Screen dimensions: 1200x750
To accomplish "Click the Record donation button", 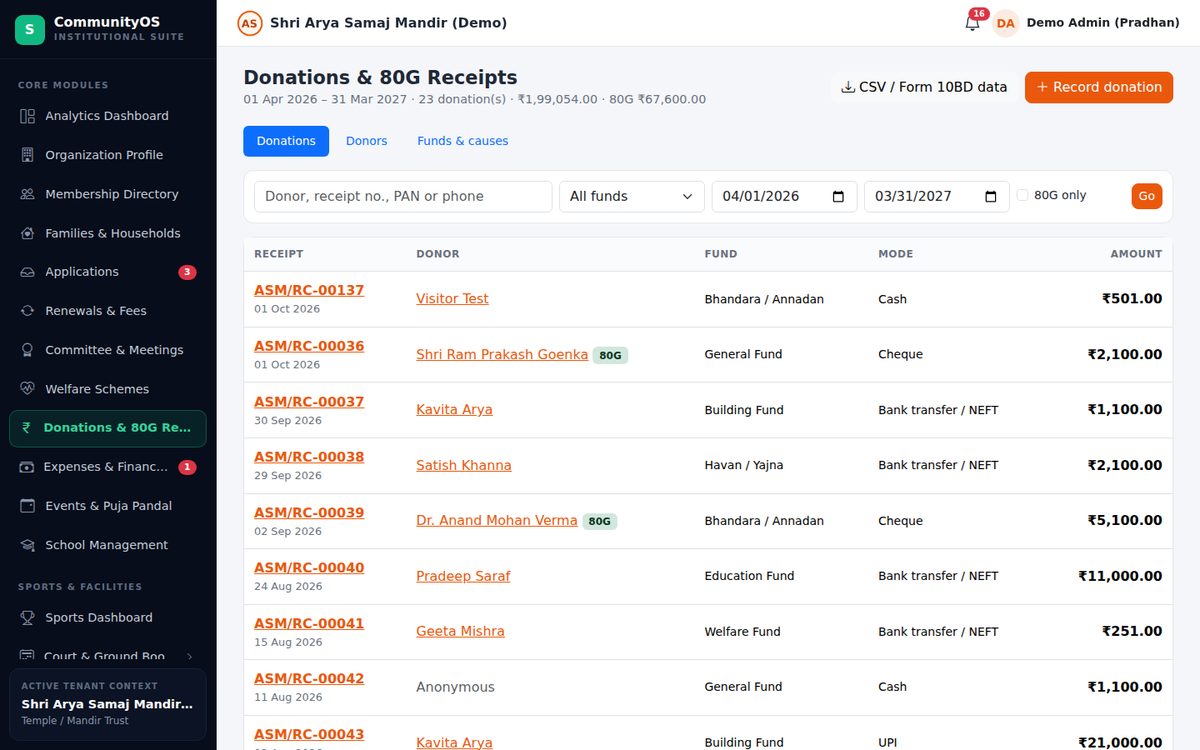I will click(x=1099, y=87).
